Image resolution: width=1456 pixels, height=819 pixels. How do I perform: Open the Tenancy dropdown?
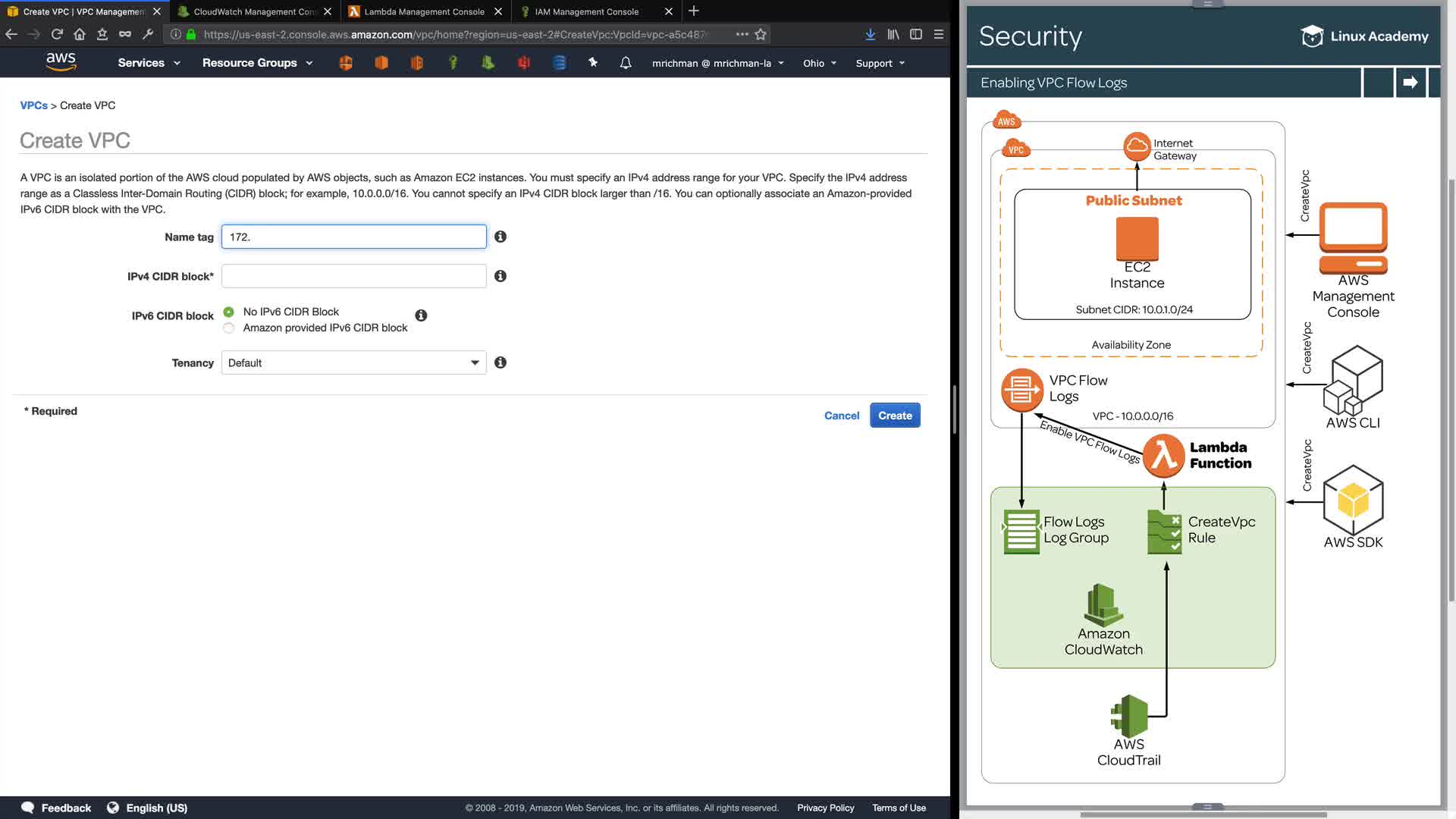tap(353, 362)
